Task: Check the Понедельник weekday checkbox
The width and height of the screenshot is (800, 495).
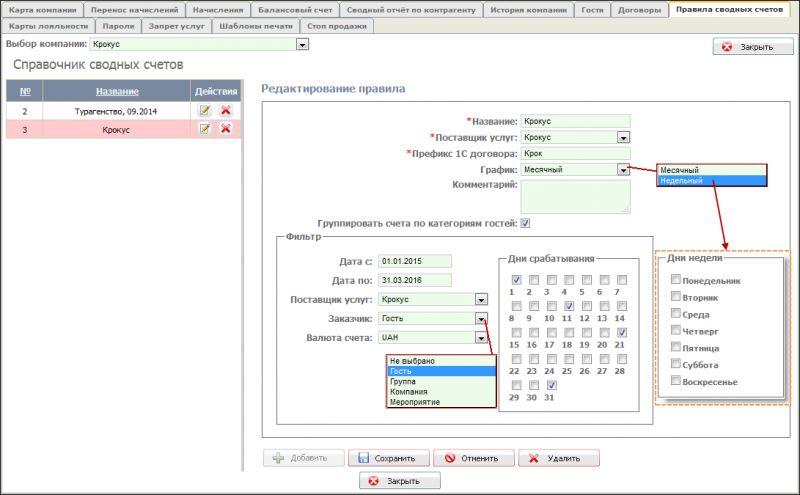Action: 676,281
